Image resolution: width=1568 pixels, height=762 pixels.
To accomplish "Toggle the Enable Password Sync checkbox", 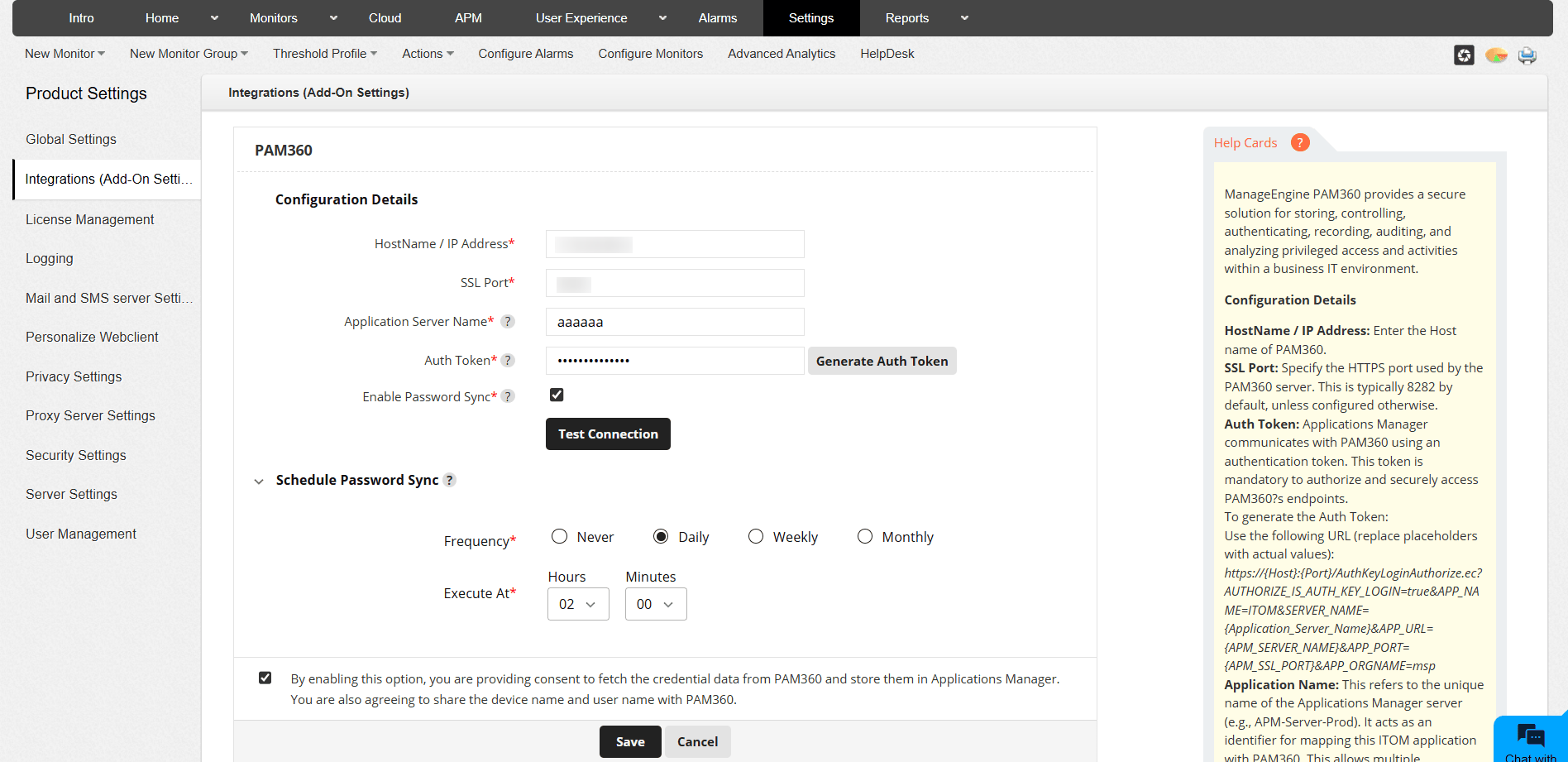I will [557, 395].
